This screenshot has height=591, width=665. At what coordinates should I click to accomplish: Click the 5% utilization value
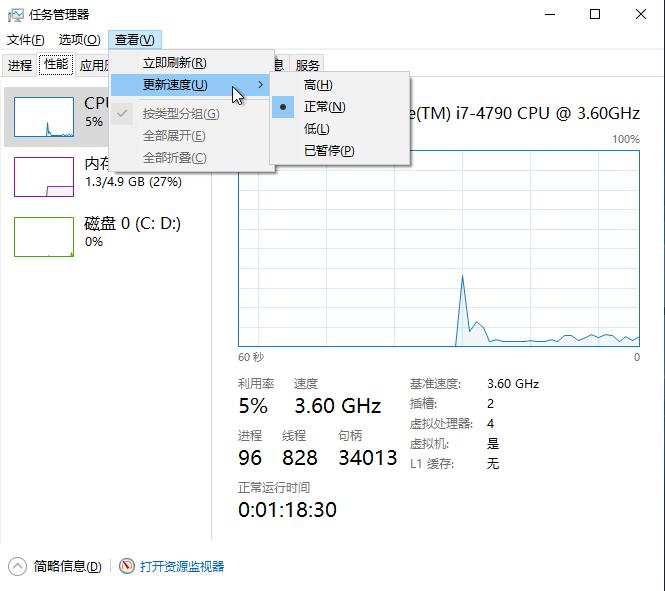(253, 406)
